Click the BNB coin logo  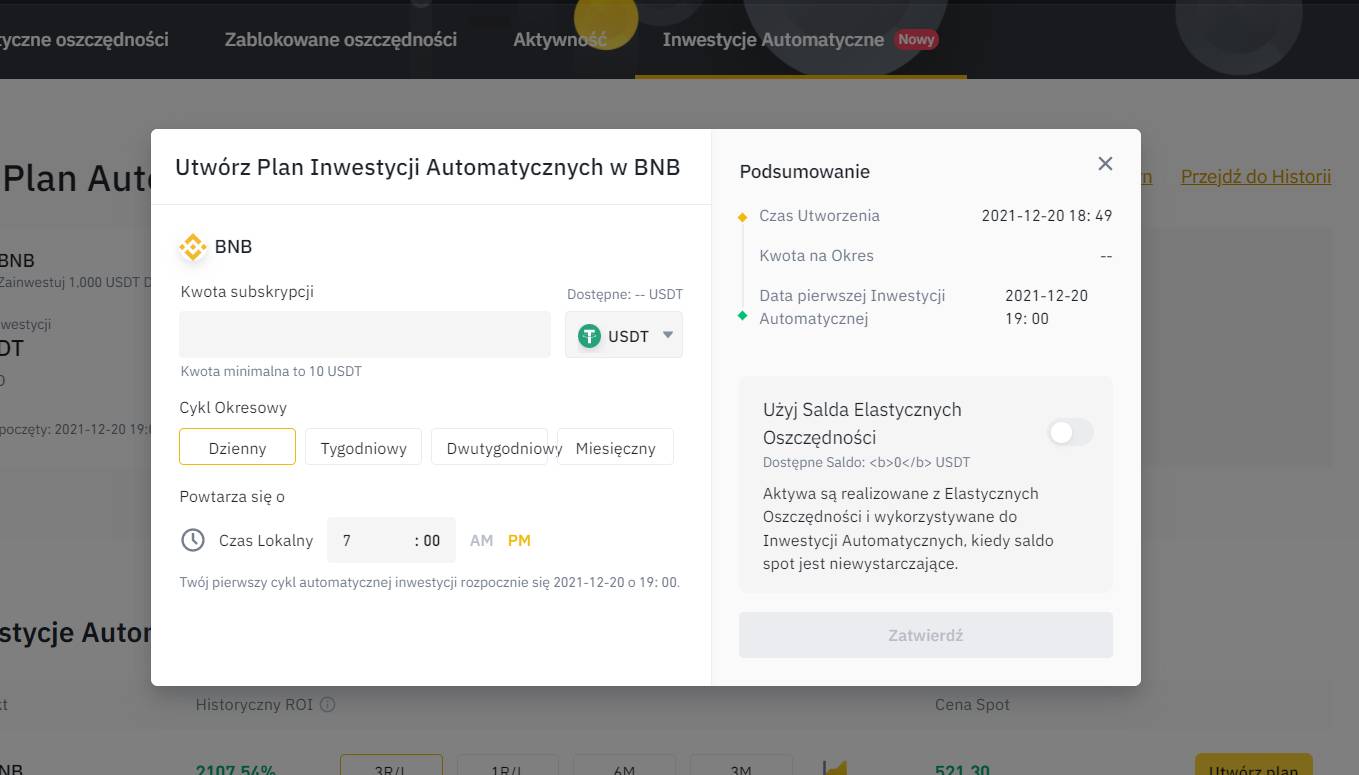click(x=192, y=247)
